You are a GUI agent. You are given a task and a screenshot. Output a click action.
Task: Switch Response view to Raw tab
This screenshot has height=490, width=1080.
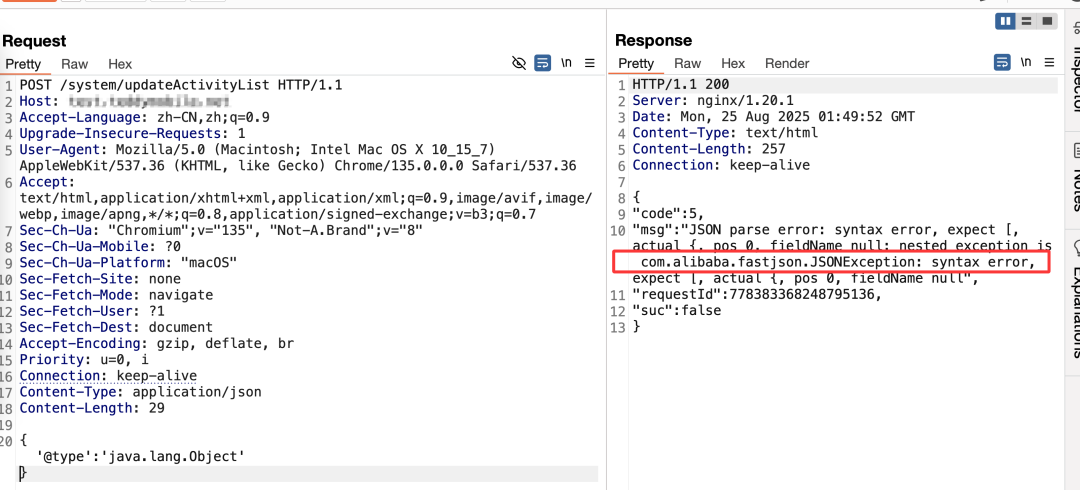[x=687, y=63]
